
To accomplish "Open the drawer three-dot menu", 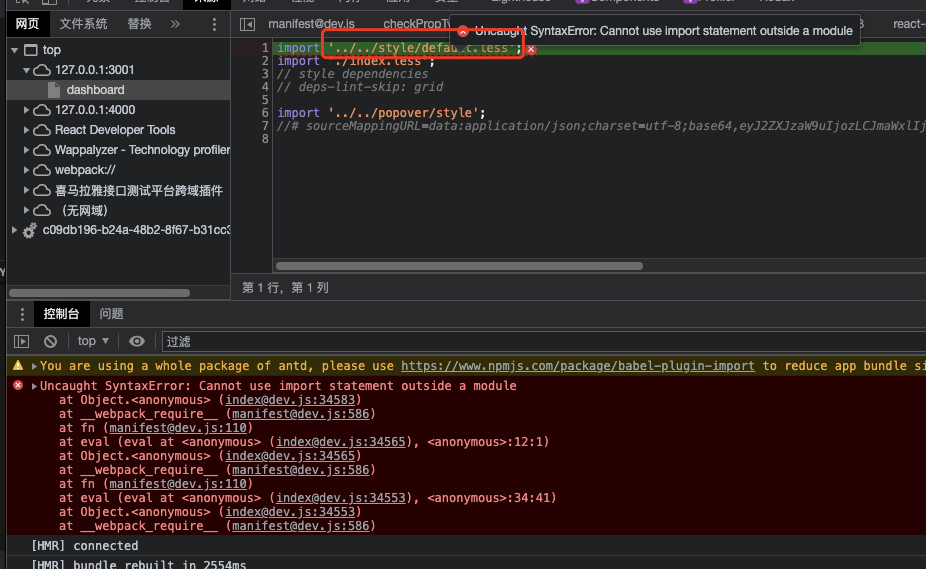I will point(22,314).
